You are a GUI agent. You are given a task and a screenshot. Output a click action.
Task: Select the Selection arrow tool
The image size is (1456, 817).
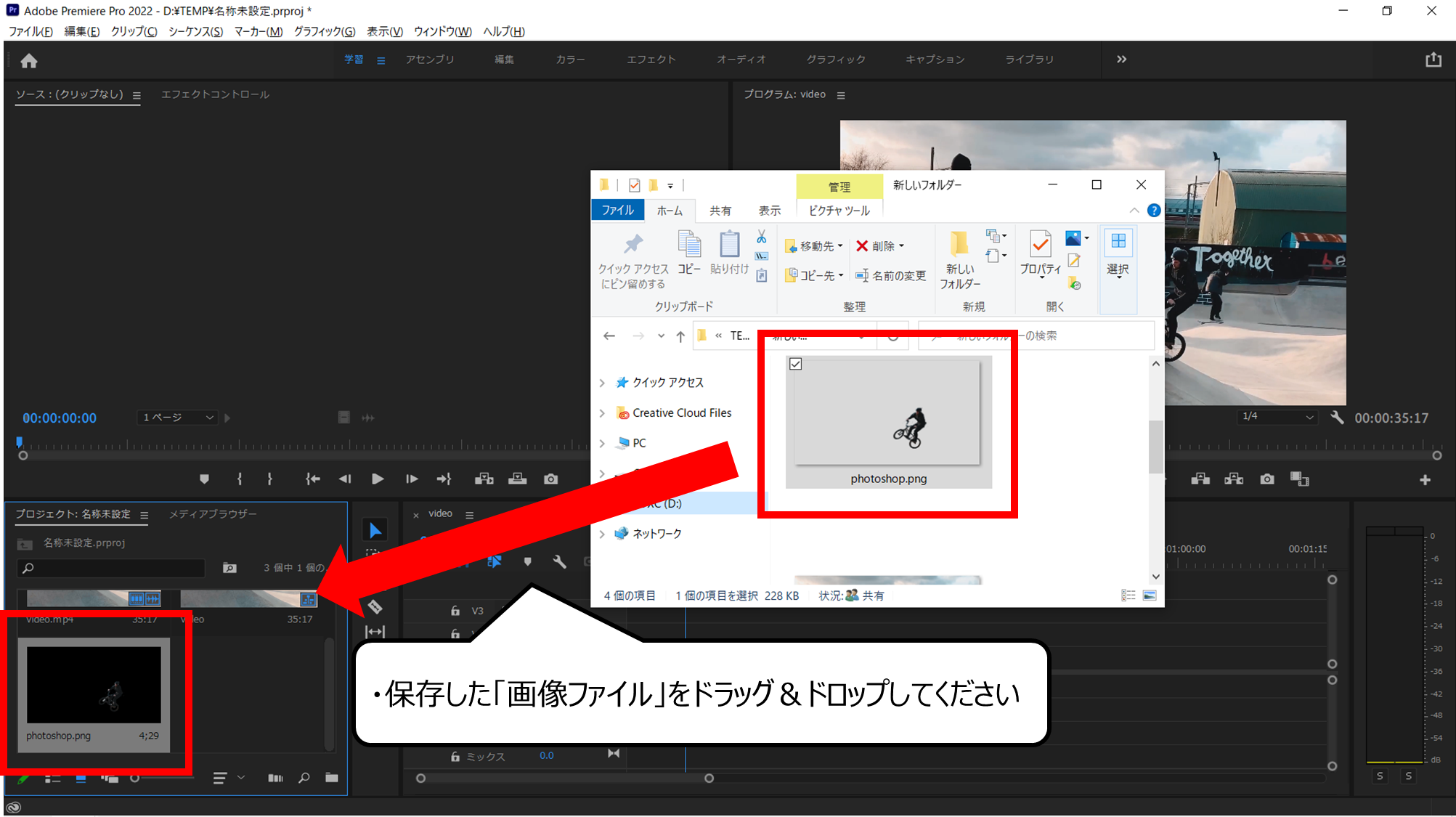(375, 531)
